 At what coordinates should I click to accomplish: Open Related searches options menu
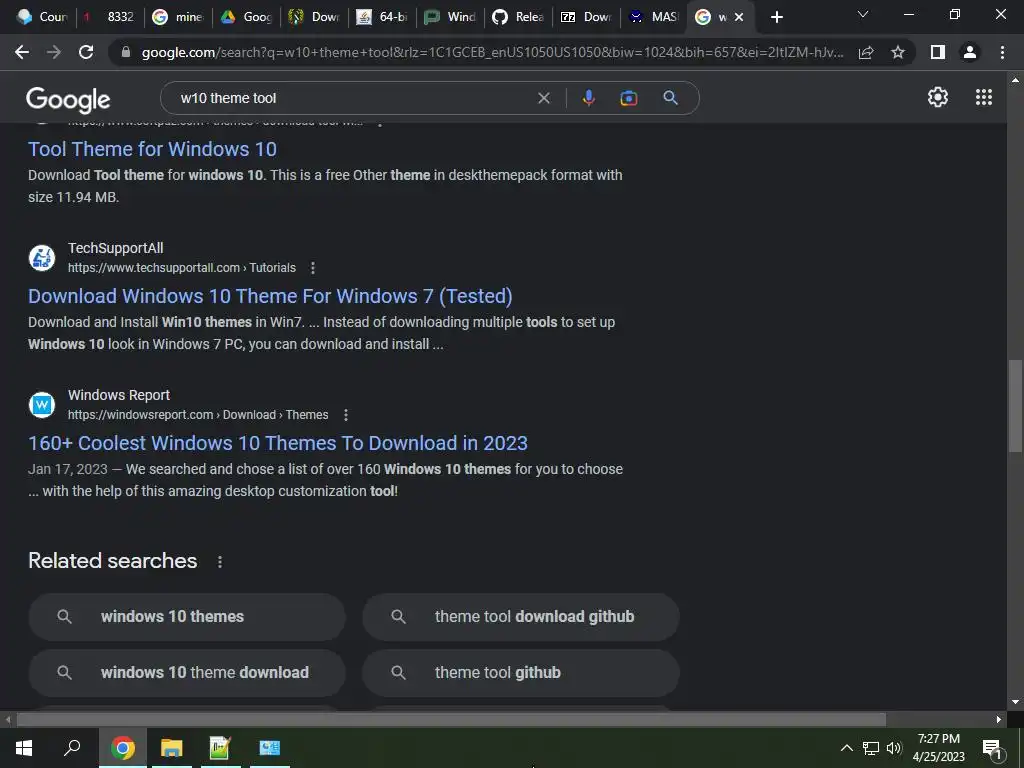point(219,562)
